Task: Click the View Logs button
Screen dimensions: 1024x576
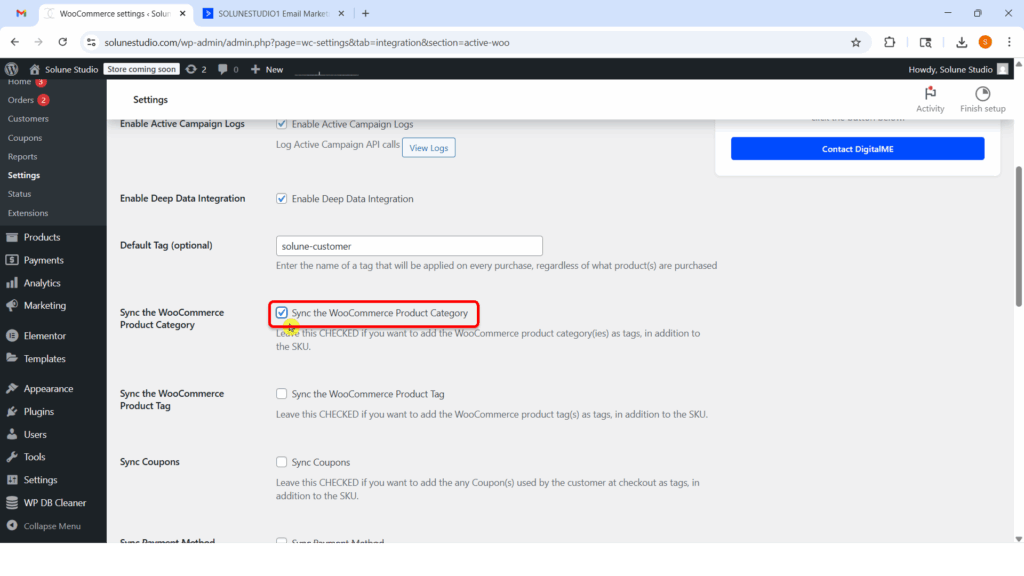Action: tap(428, 148)
